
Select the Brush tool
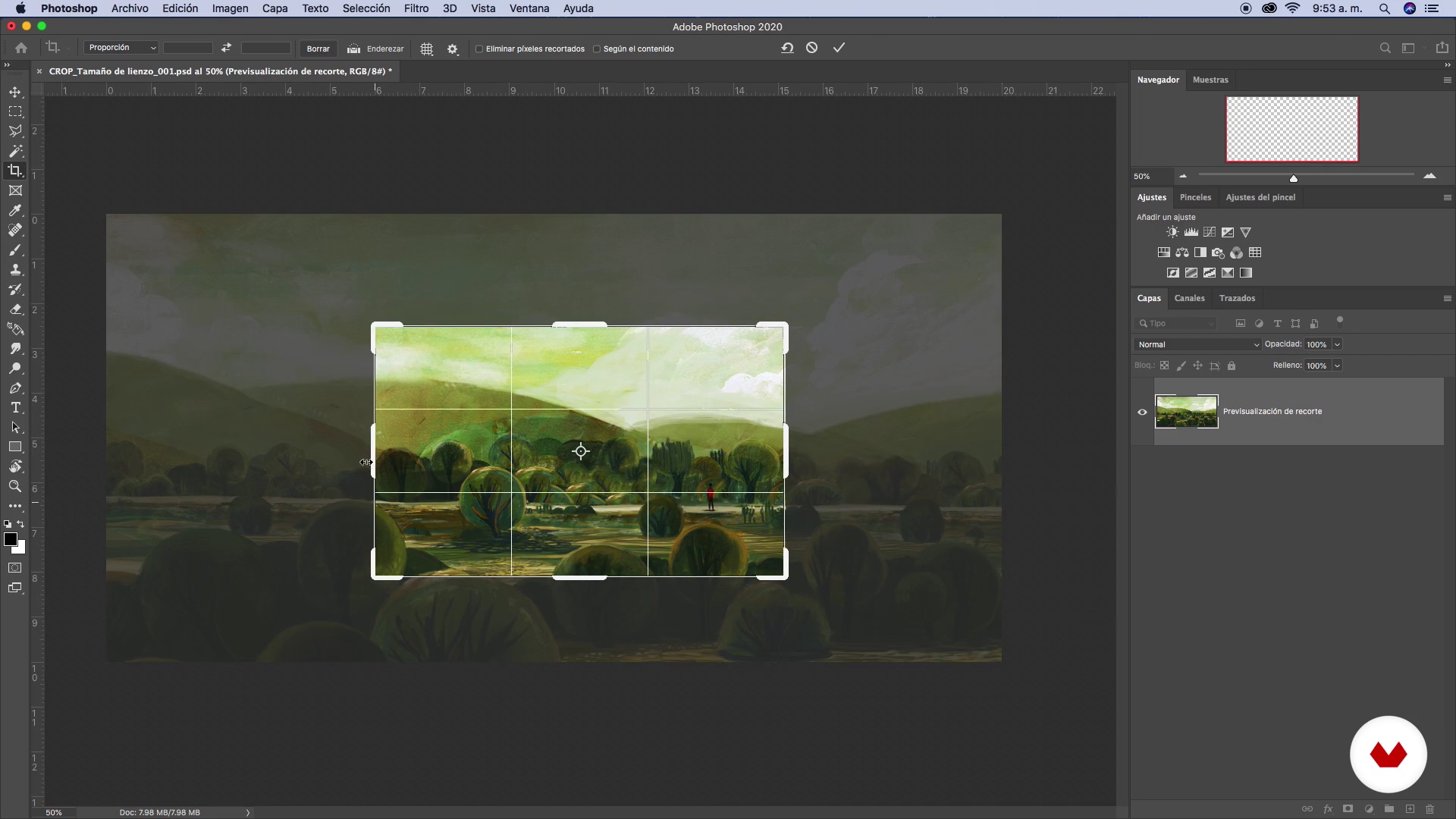tap(15, 249)
